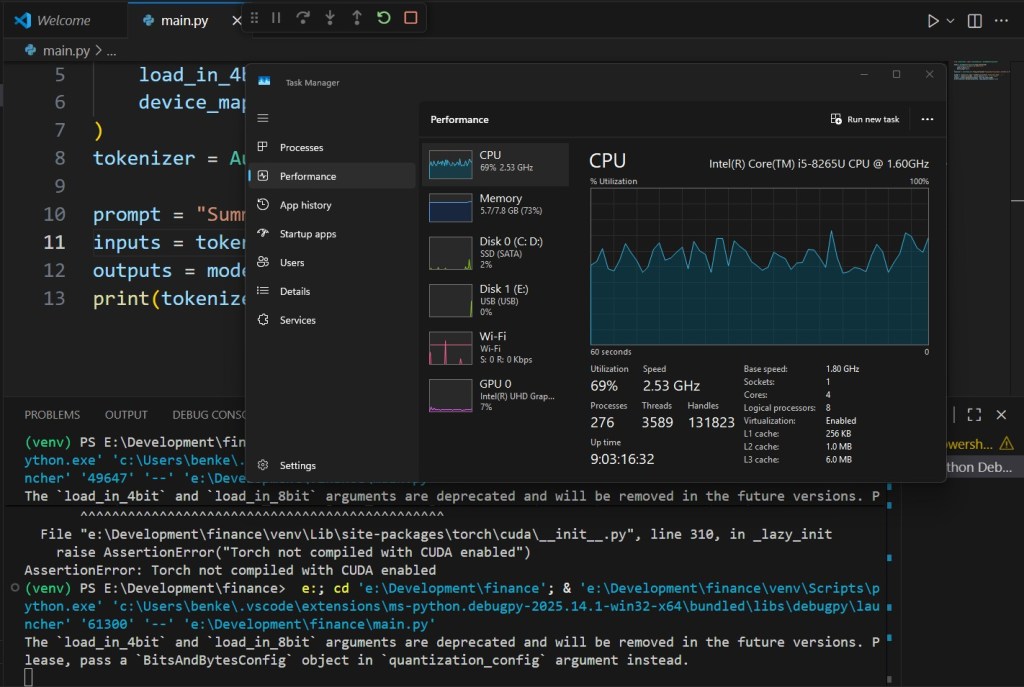Click the Step Into debug icon
The height and width of the screenshot is (687, 1024).
click(x=330, y=18)
